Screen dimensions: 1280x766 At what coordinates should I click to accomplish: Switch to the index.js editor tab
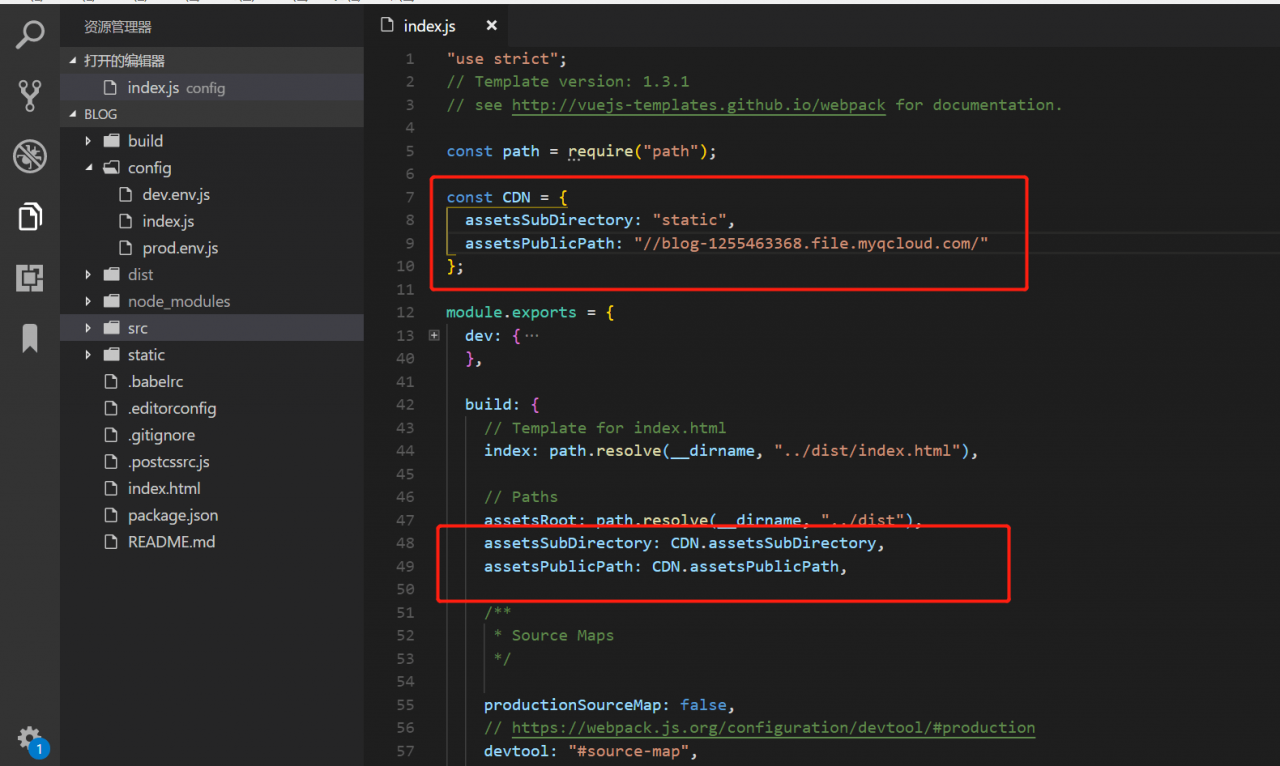[x=429, y=26]
